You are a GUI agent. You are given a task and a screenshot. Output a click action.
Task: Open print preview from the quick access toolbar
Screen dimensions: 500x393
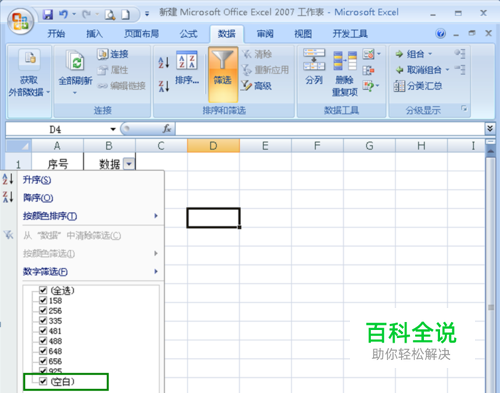pos(110,15)
